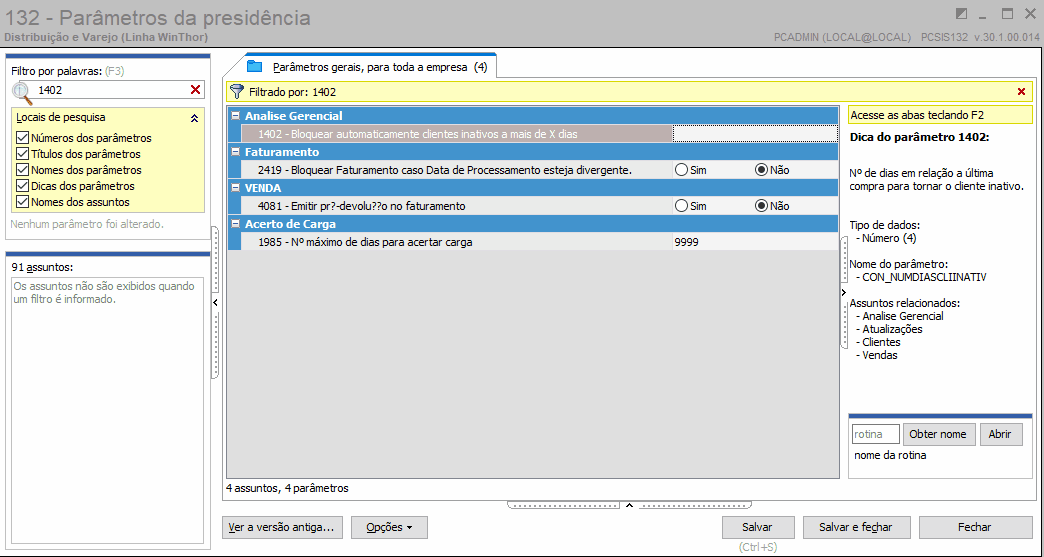
Task: Collapse the right tips panel arrow
Action: pos(843,292)
